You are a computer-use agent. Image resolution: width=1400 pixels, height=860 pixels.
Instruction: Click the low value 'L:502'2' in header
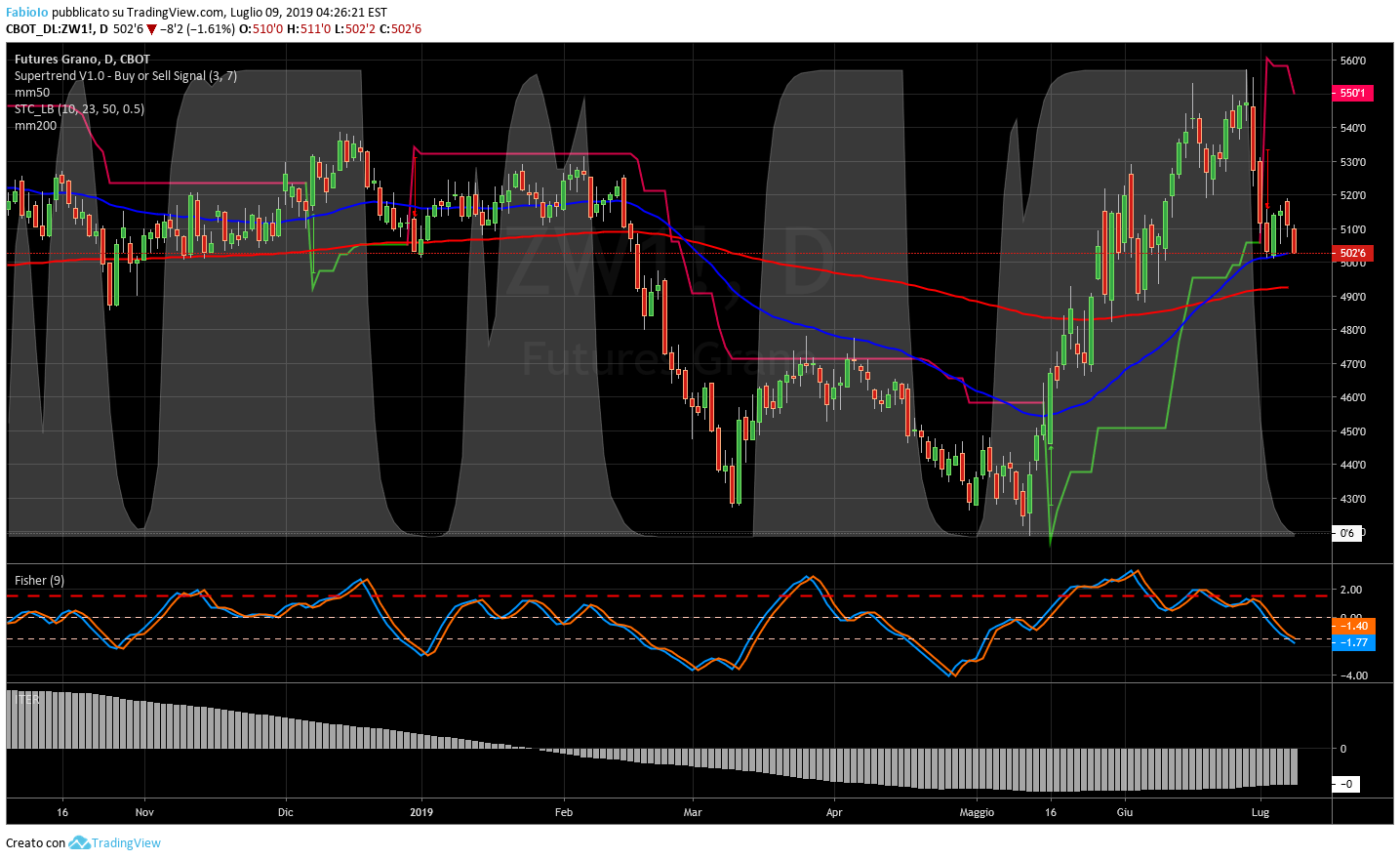pyautogui.click(x=355, y=29)
